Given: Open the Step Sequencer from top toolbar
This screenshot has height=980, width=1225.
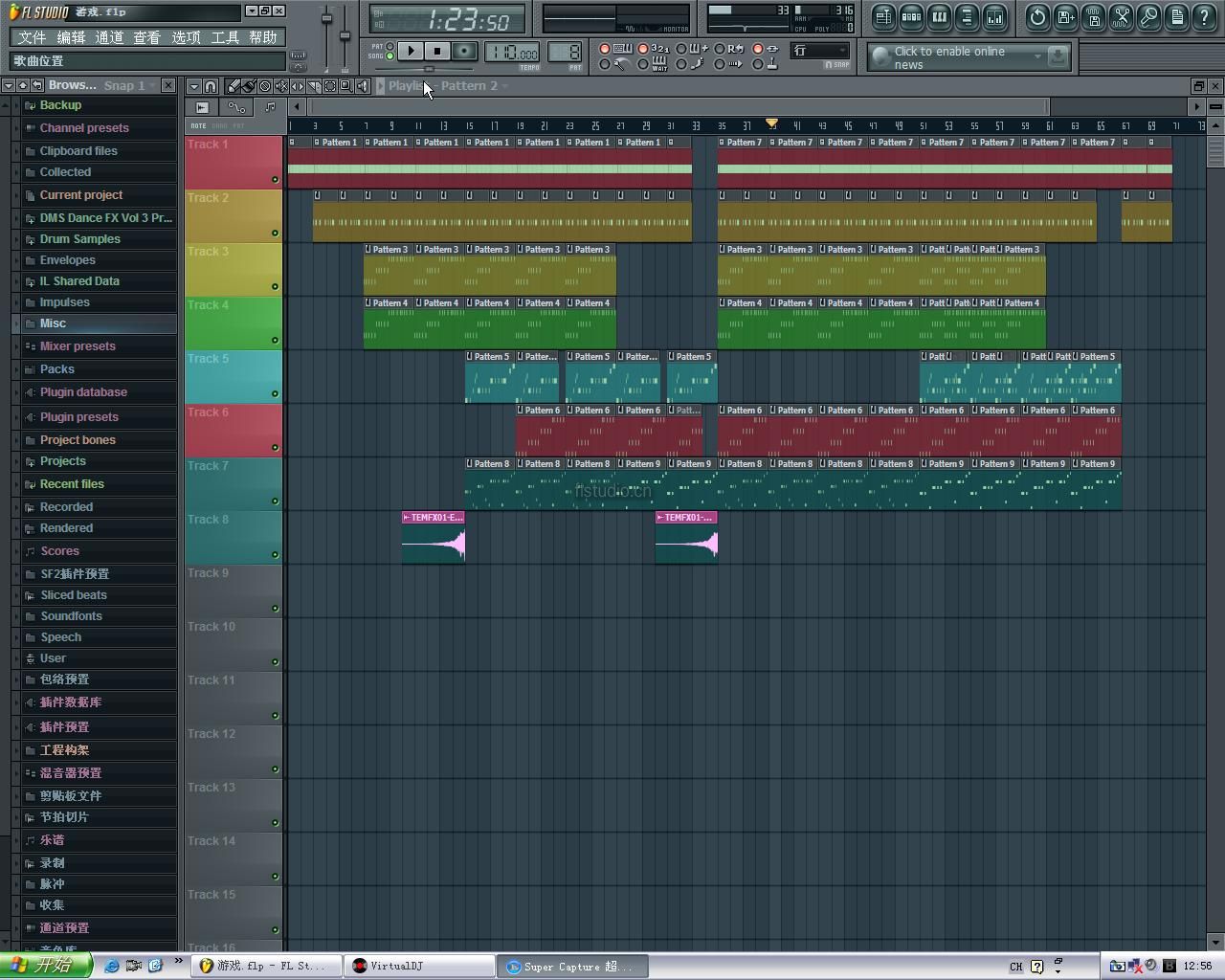Looking at the screenshot, I should (x=911, y=16).
